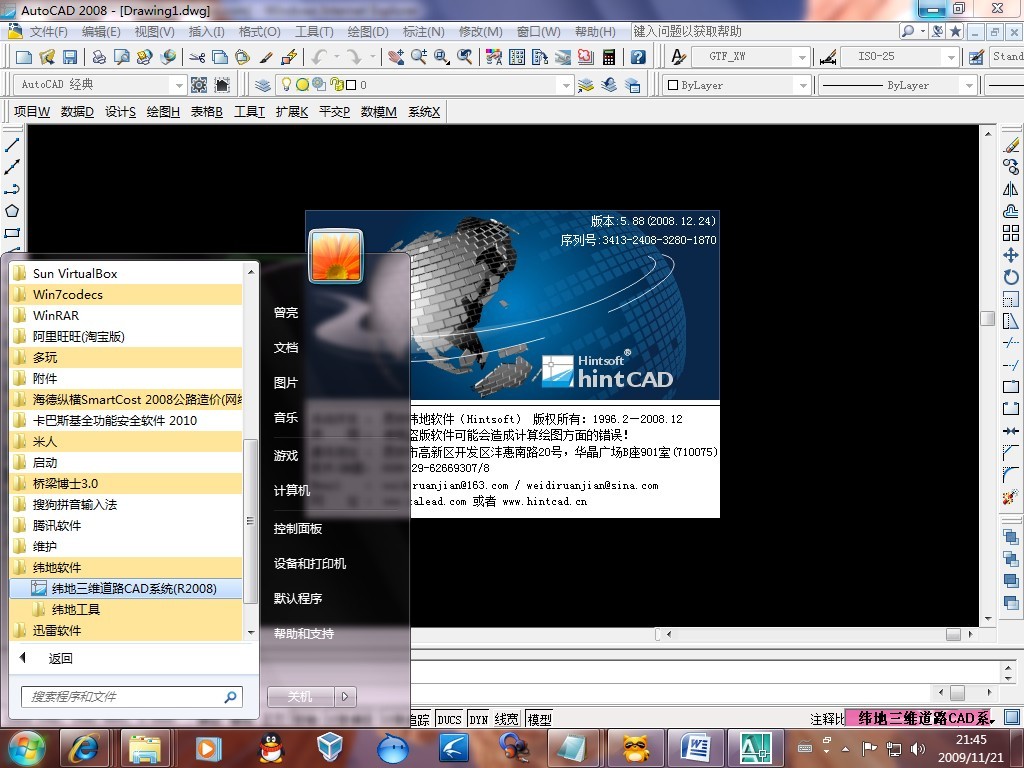Toggle layer 0 freeze sun icon
Screen dimensions: 1024x768
(x=302, y=85)
